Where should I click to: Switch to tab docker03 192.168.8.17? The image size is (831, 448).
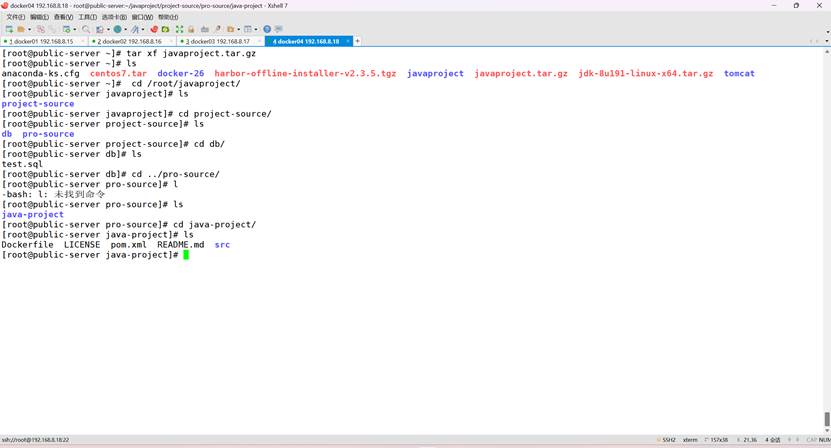point(218,41)
